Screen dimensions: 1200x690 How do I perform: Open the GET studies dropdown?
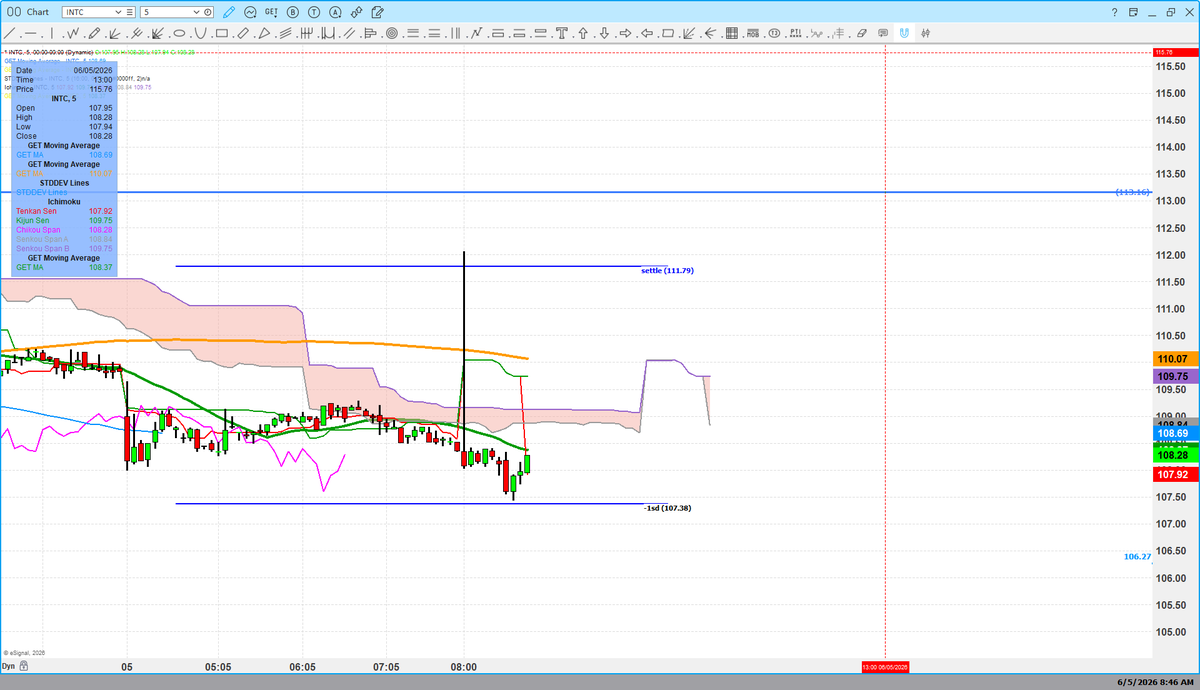[x=271, y=12]
